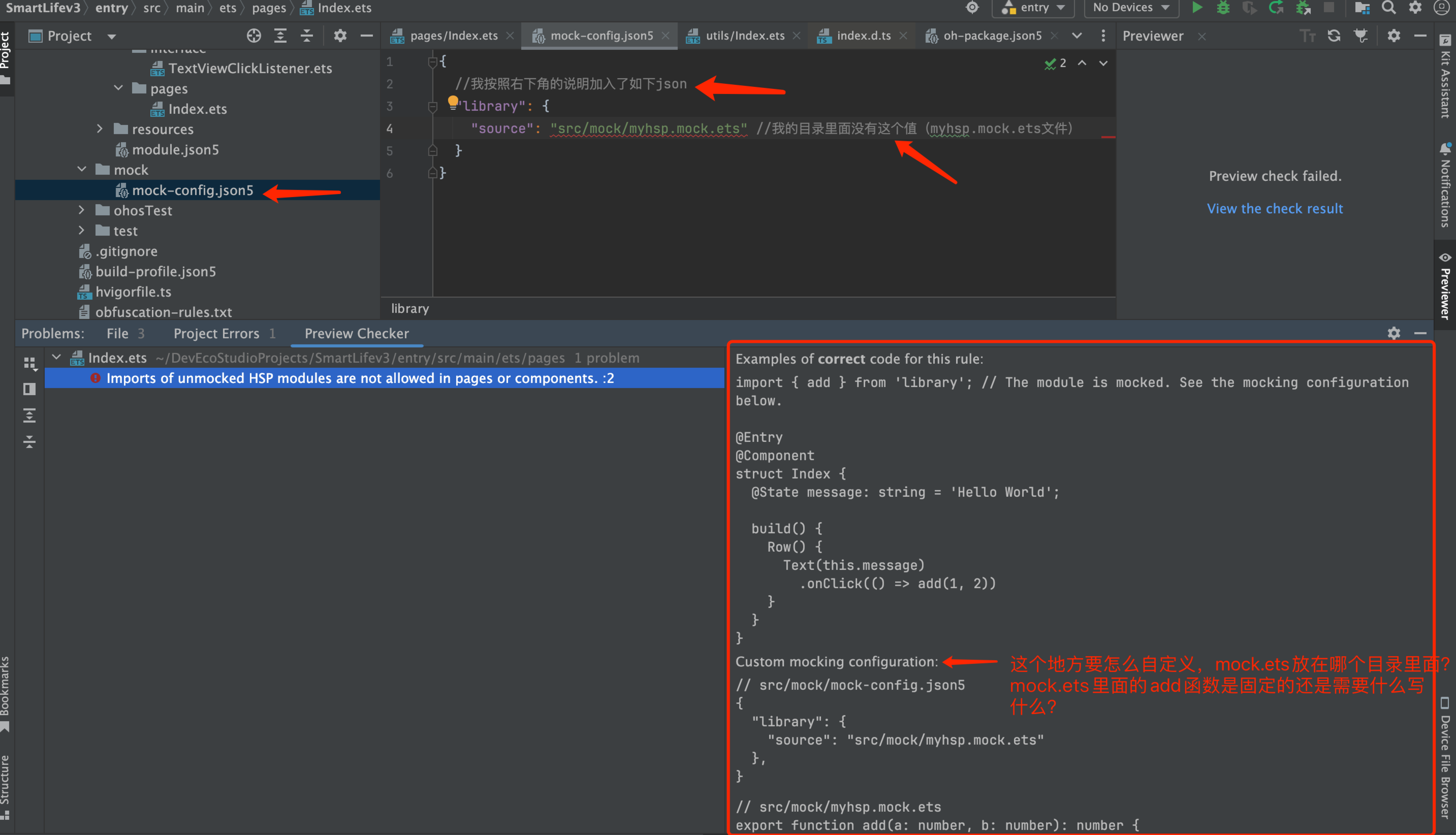Fold the library block on line 3
This screenshot has height=835, width=1456.
coord(432,106)
